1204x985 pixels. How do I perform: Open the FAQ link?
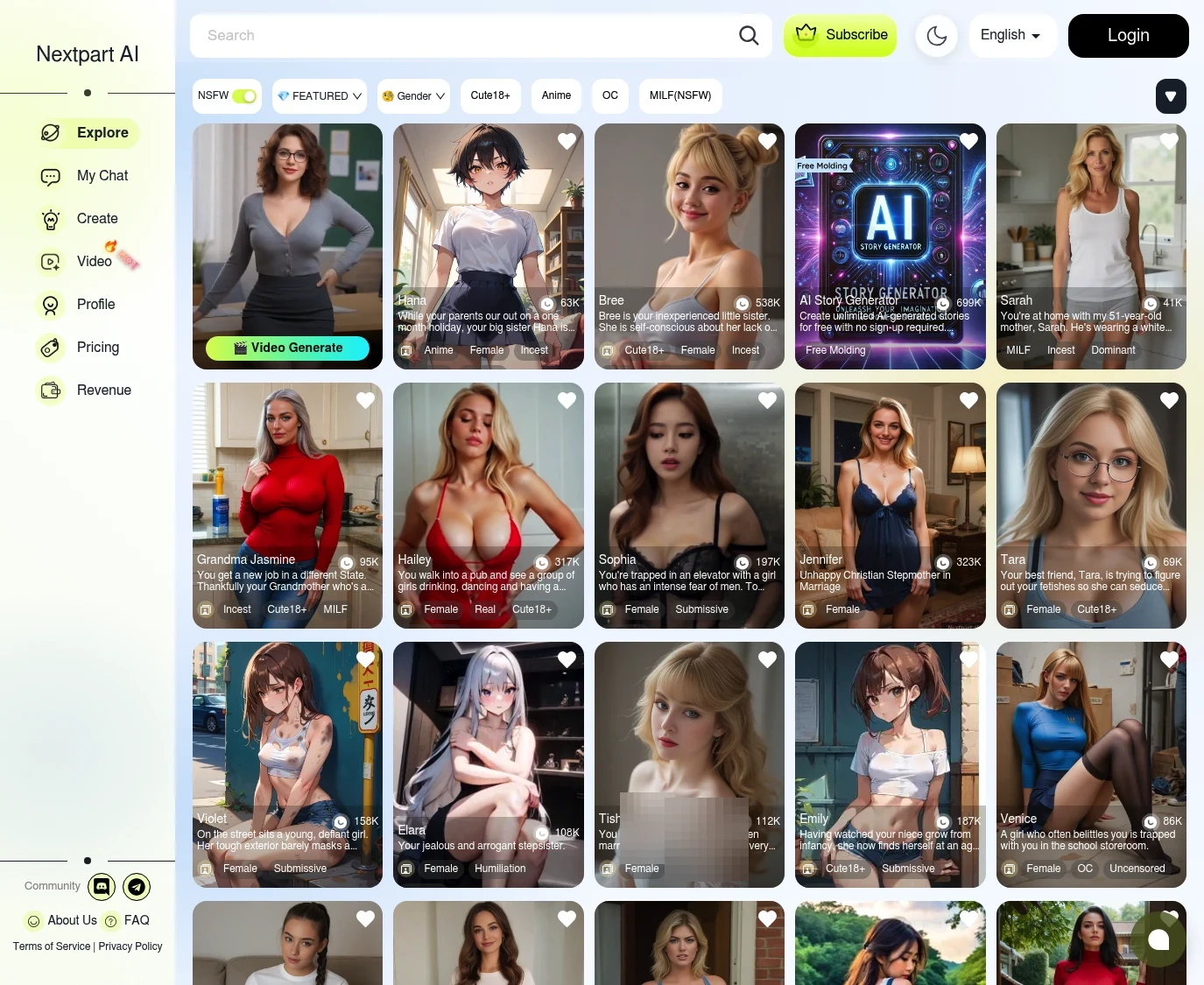click(137, 920)
